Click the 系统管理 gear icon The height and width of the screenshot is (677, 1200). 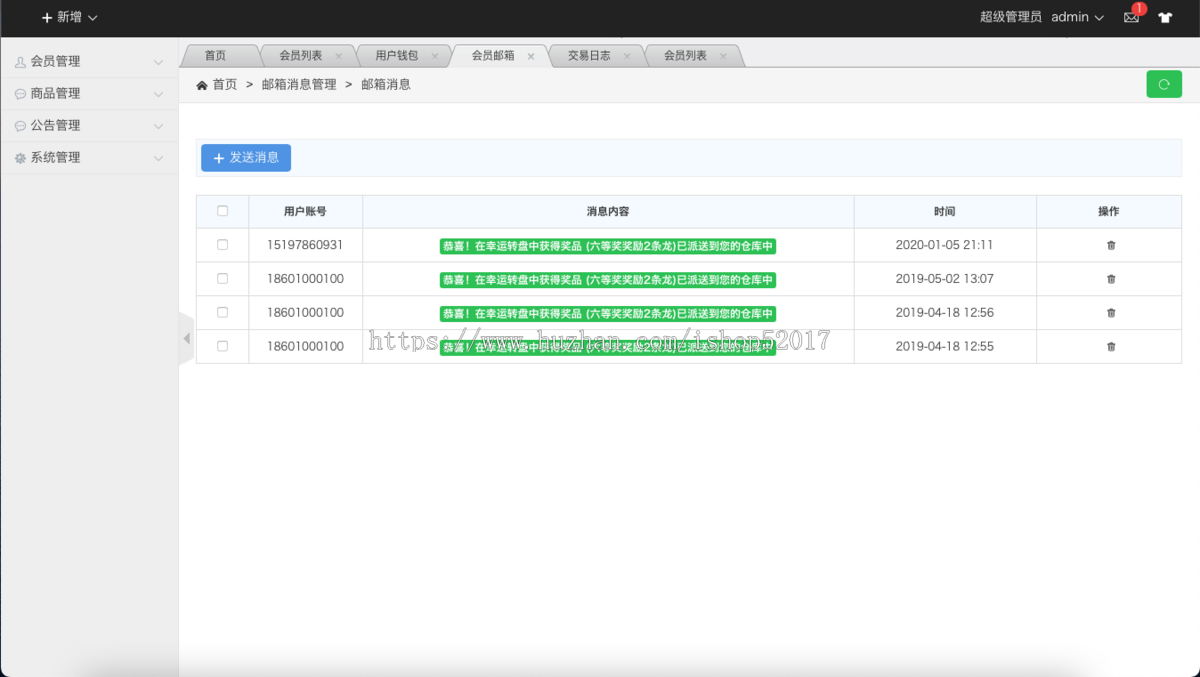(20, 158)
